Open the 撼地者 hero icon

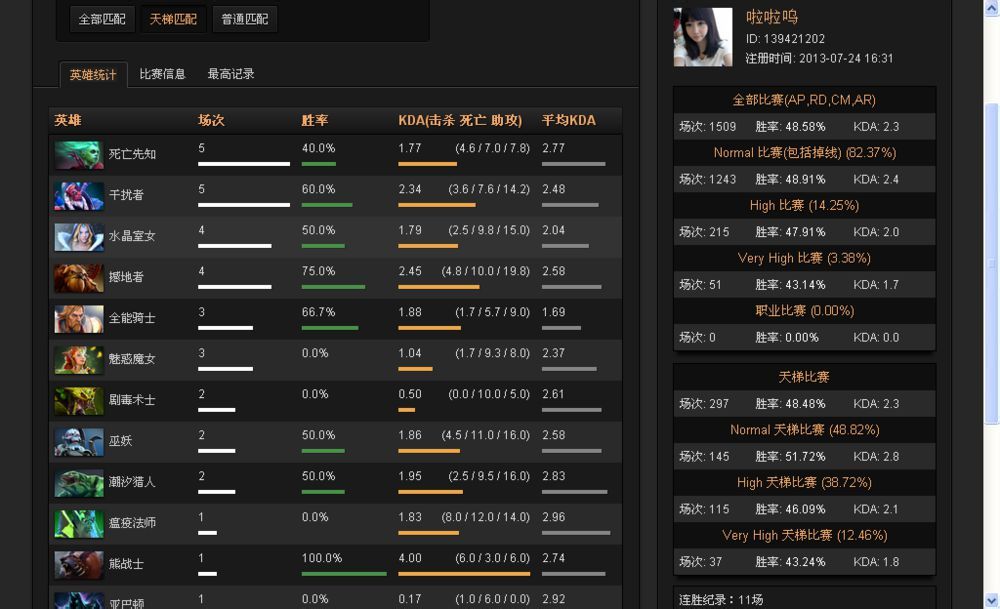coord(79,278)
